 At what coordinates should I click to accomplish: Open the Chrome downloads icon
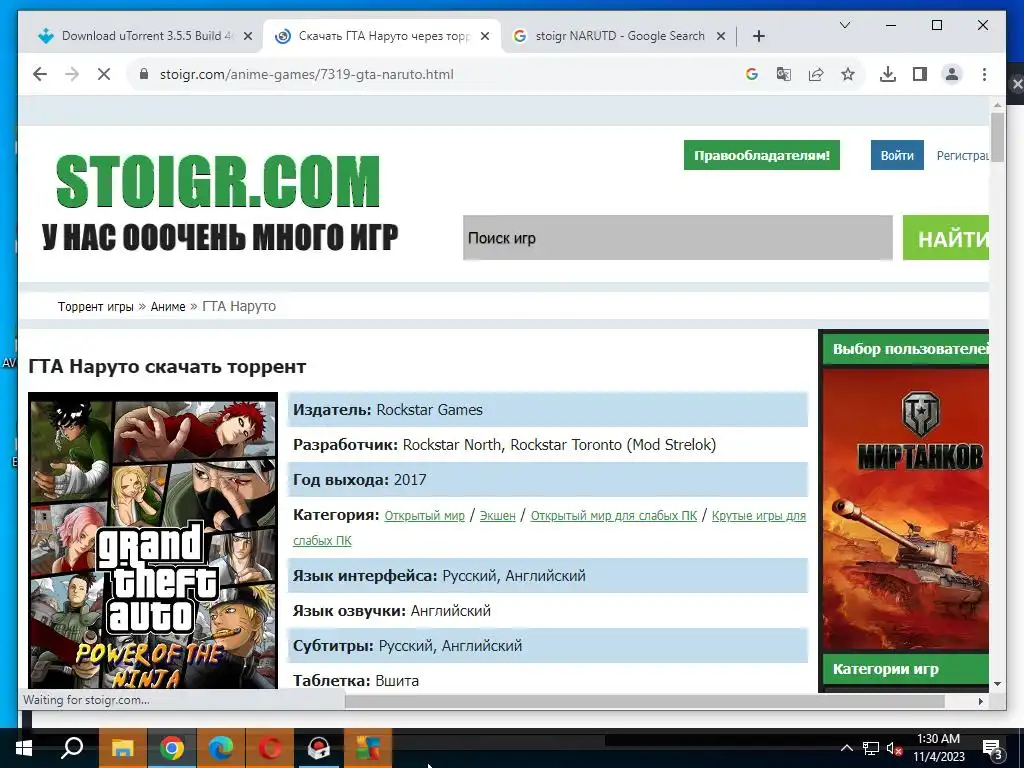pyautogui.click(x=888, y=74)
